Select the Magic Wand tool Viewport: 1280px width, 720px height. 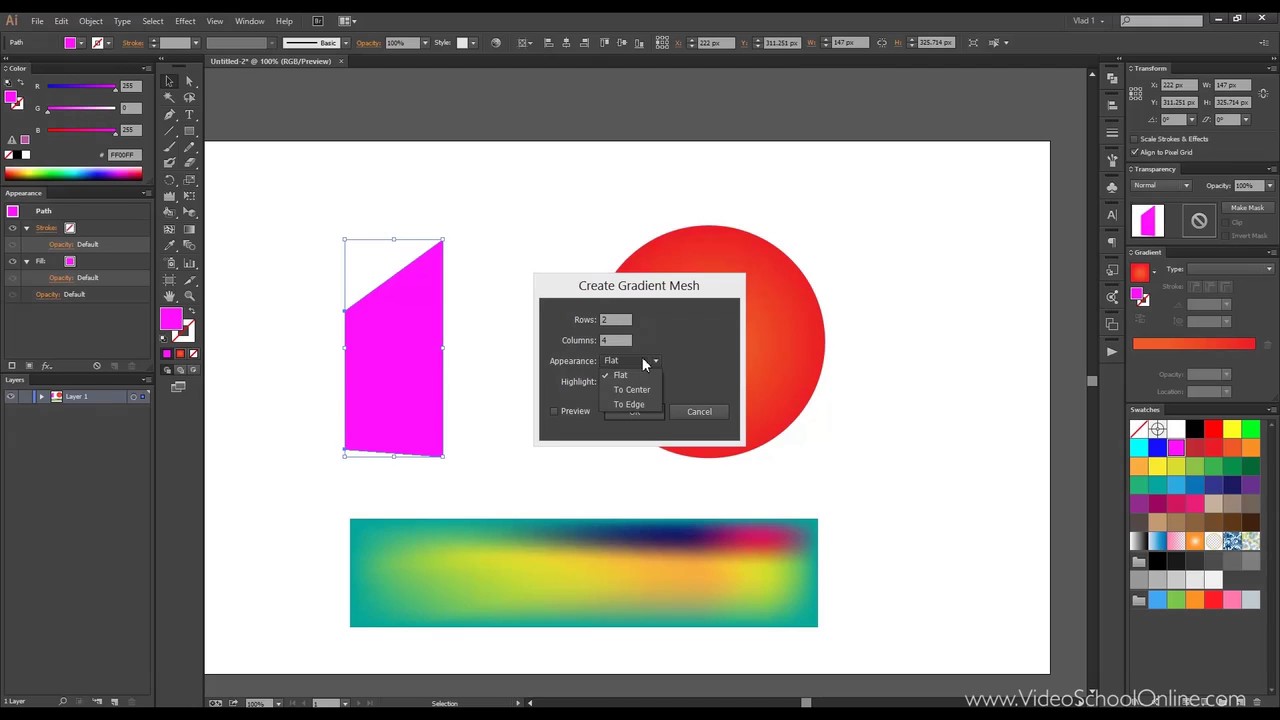coord(169,98)
